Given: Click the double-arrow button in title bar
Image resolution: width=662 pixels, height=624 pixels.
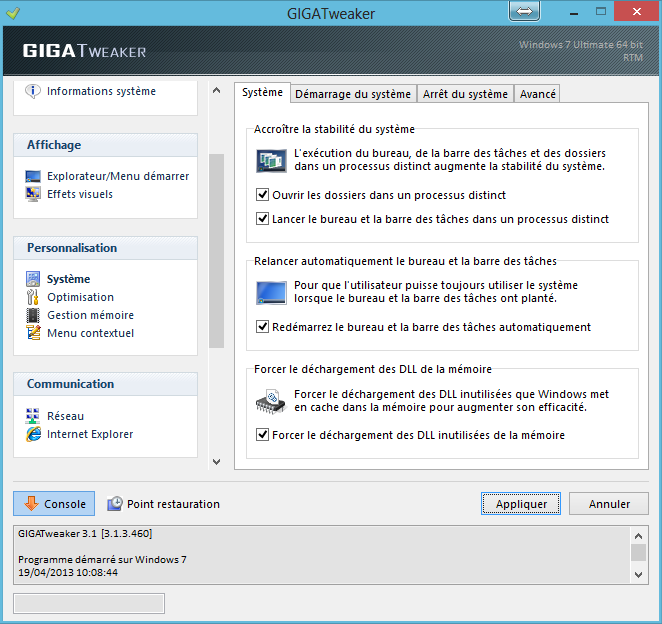Looking at the screenshot, I should (x=524, y=11).
